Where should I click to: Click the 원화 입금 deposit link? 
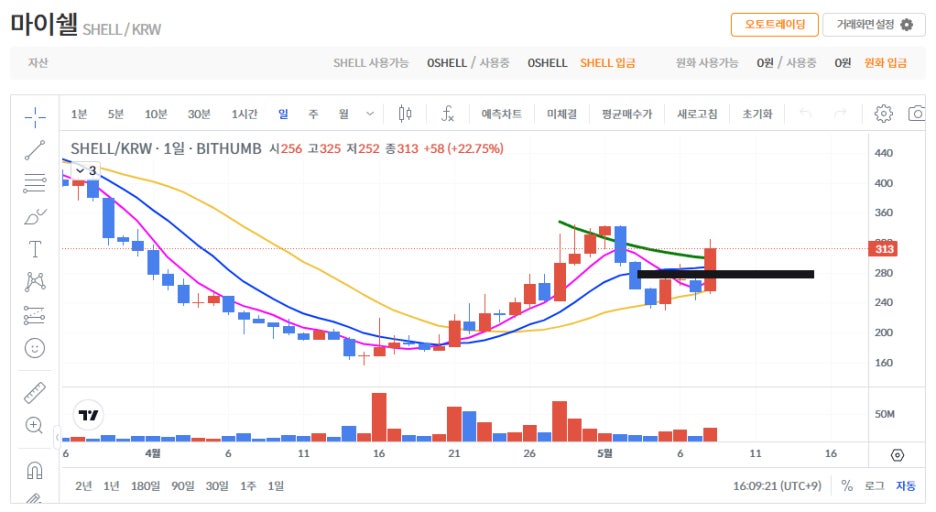[885, 63]
